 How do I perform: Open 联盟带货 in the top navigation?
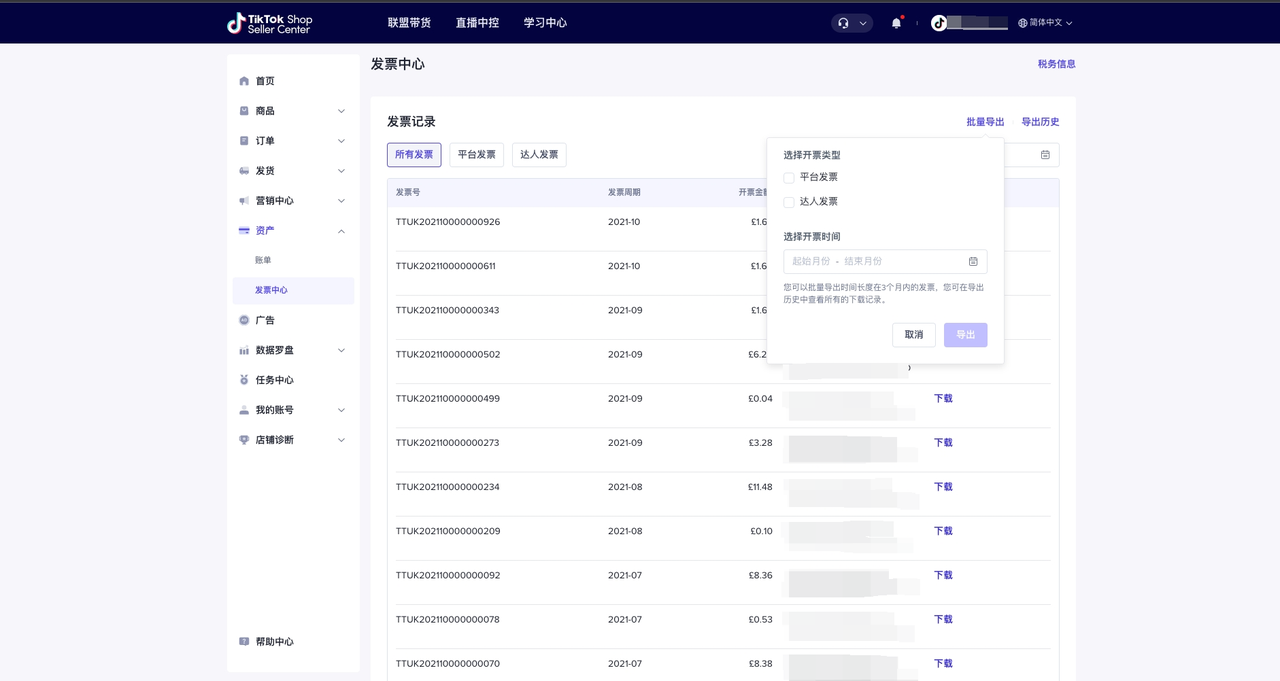(409, 23)
